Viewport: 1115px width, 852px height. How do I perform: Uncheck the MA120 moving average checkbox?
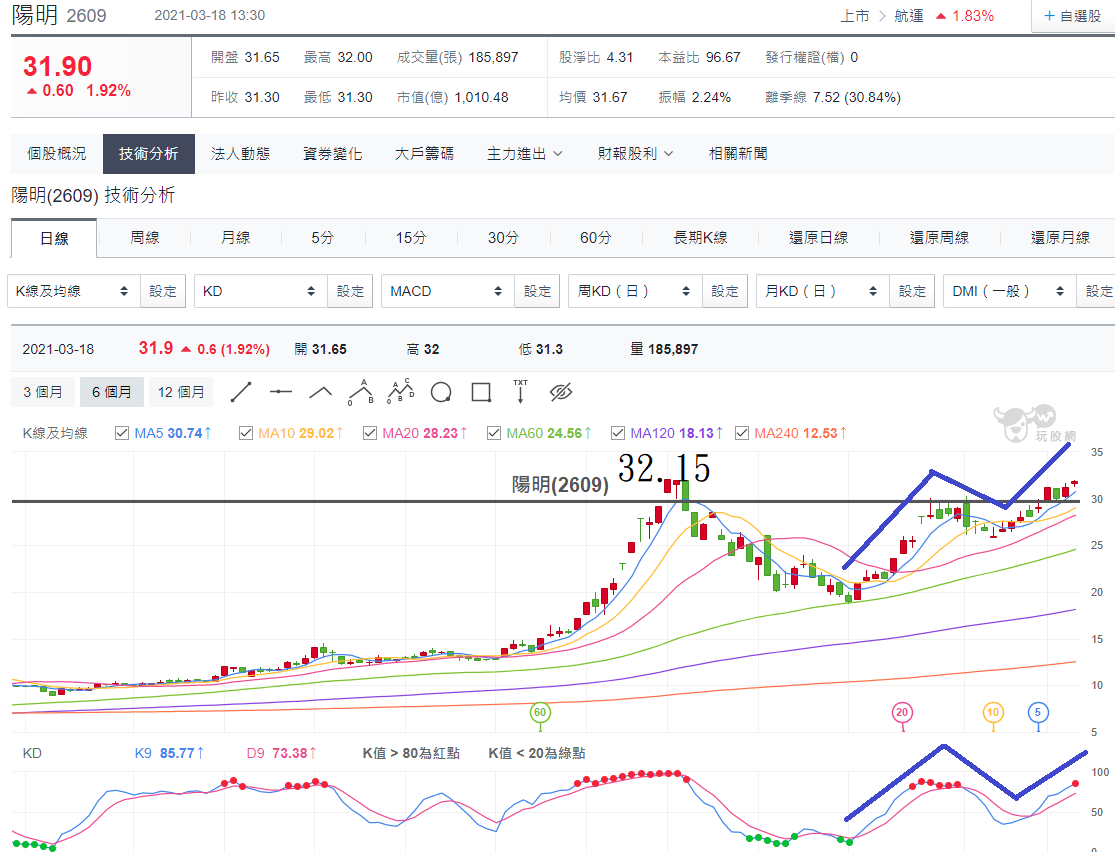[618, 433]
